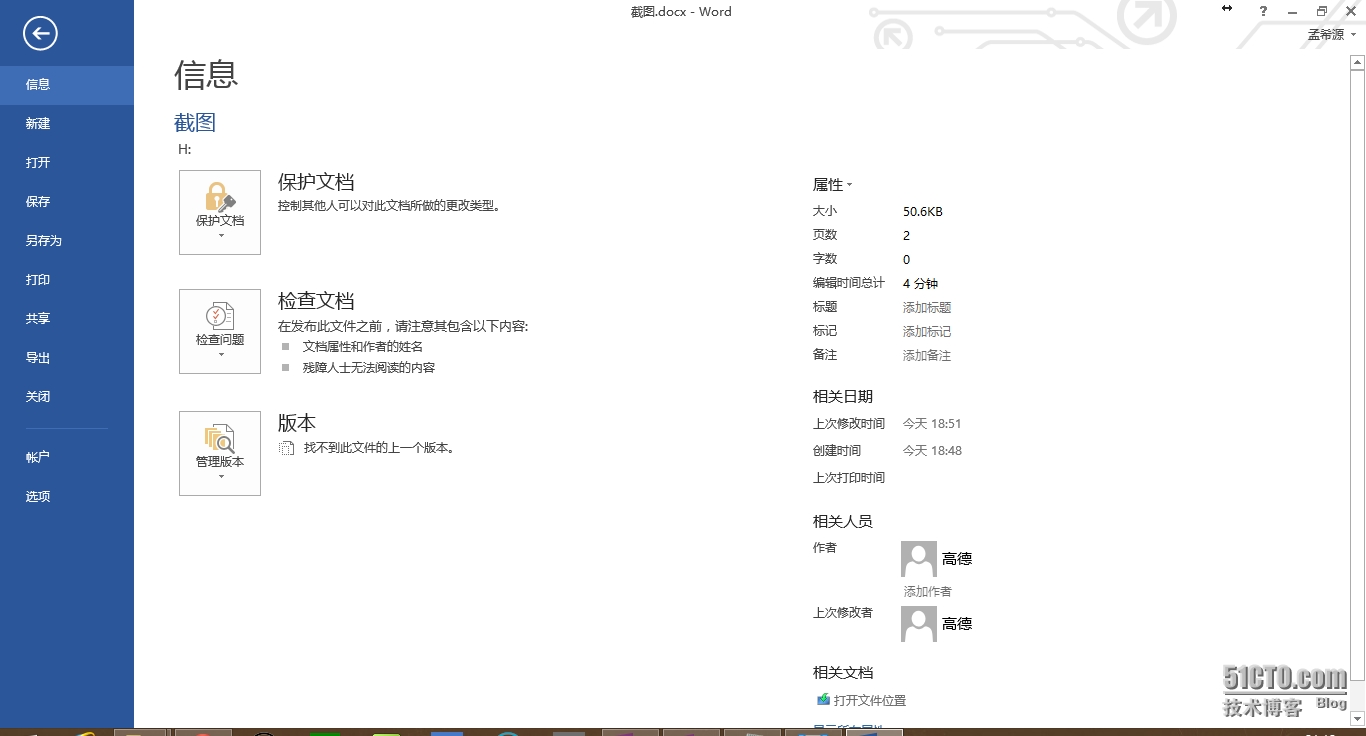Click 添加作者 to add an author
The width and height of the screenshot is (1366, 736).
pyautogui.click(x=928, y=592)
